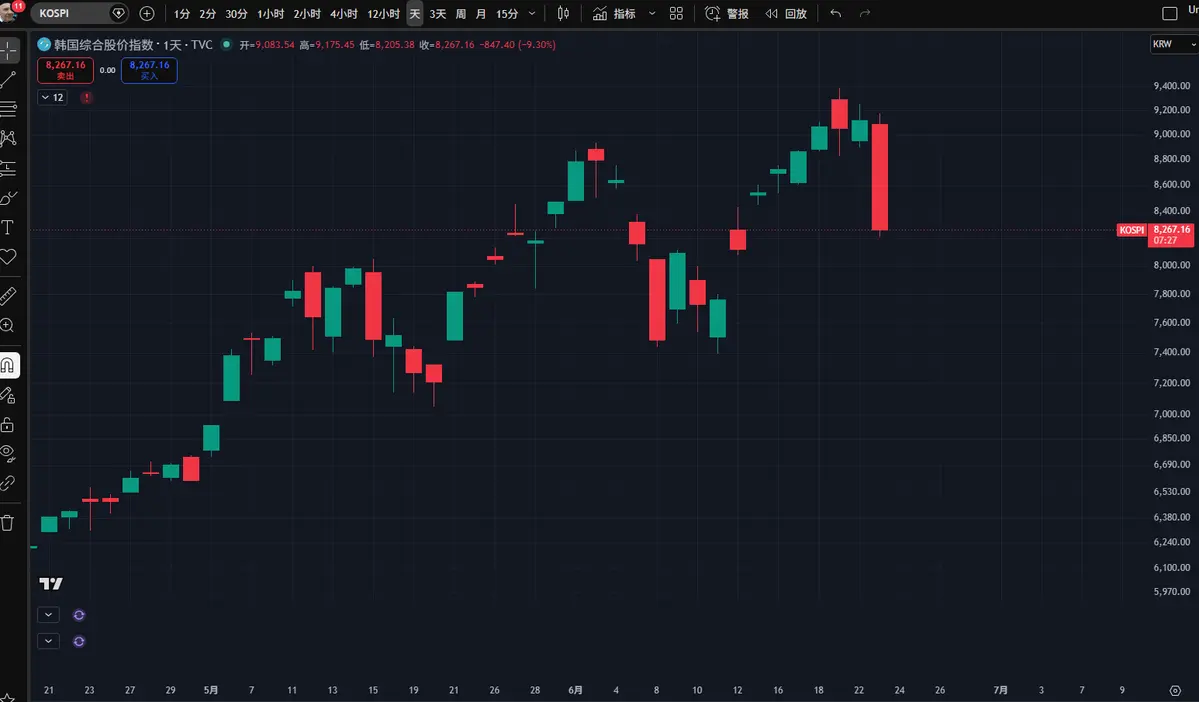Click the add symbol plus button
Viewport: 1199px width, 702px height.
(147, 13)
